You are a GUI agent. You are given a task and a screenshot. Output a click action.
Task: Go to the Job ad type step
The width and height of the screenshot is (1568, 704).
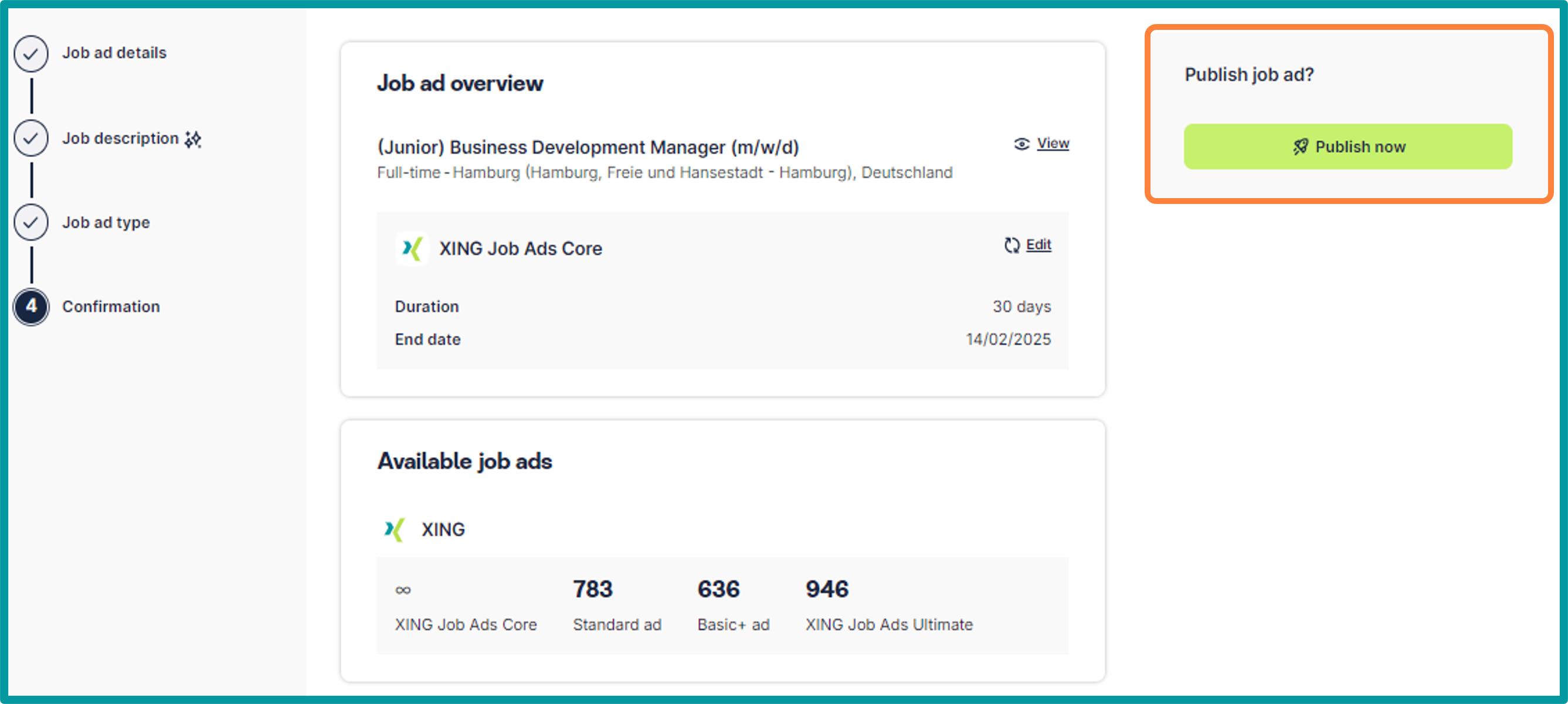pos(106,223)
